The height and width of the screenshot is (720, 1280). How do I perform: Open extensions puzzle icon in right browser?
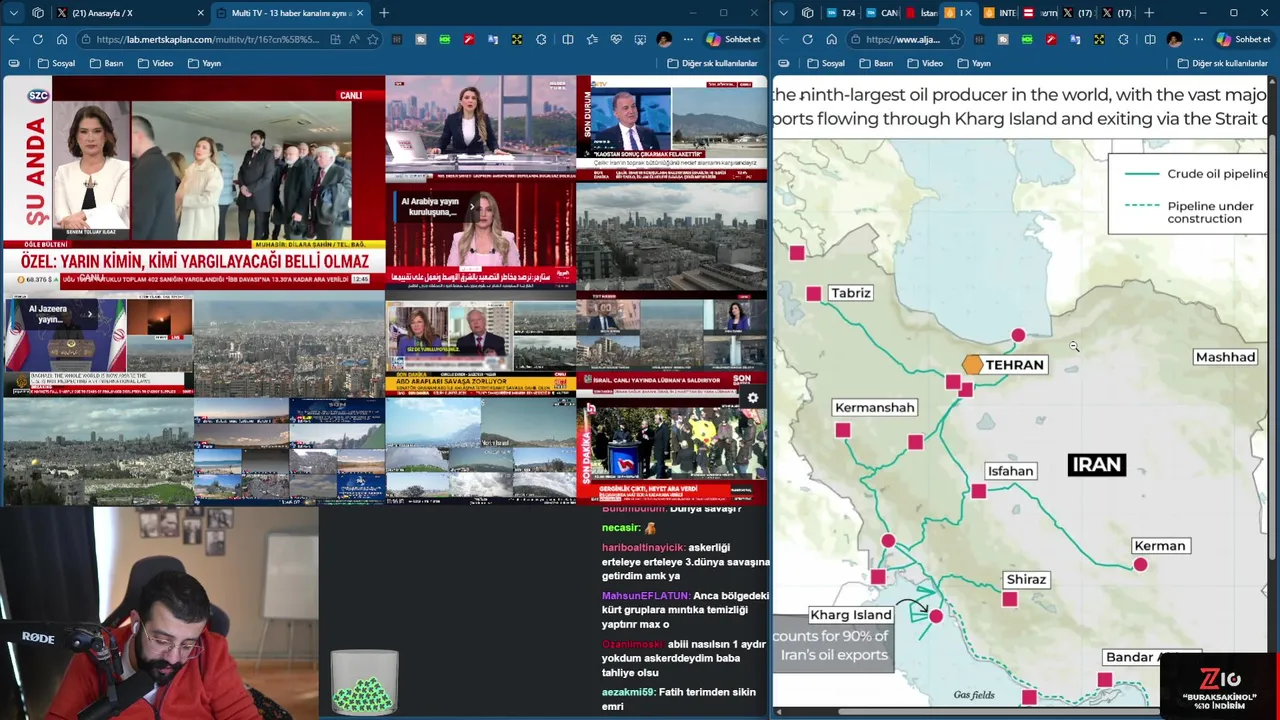tap(1123, 39)
